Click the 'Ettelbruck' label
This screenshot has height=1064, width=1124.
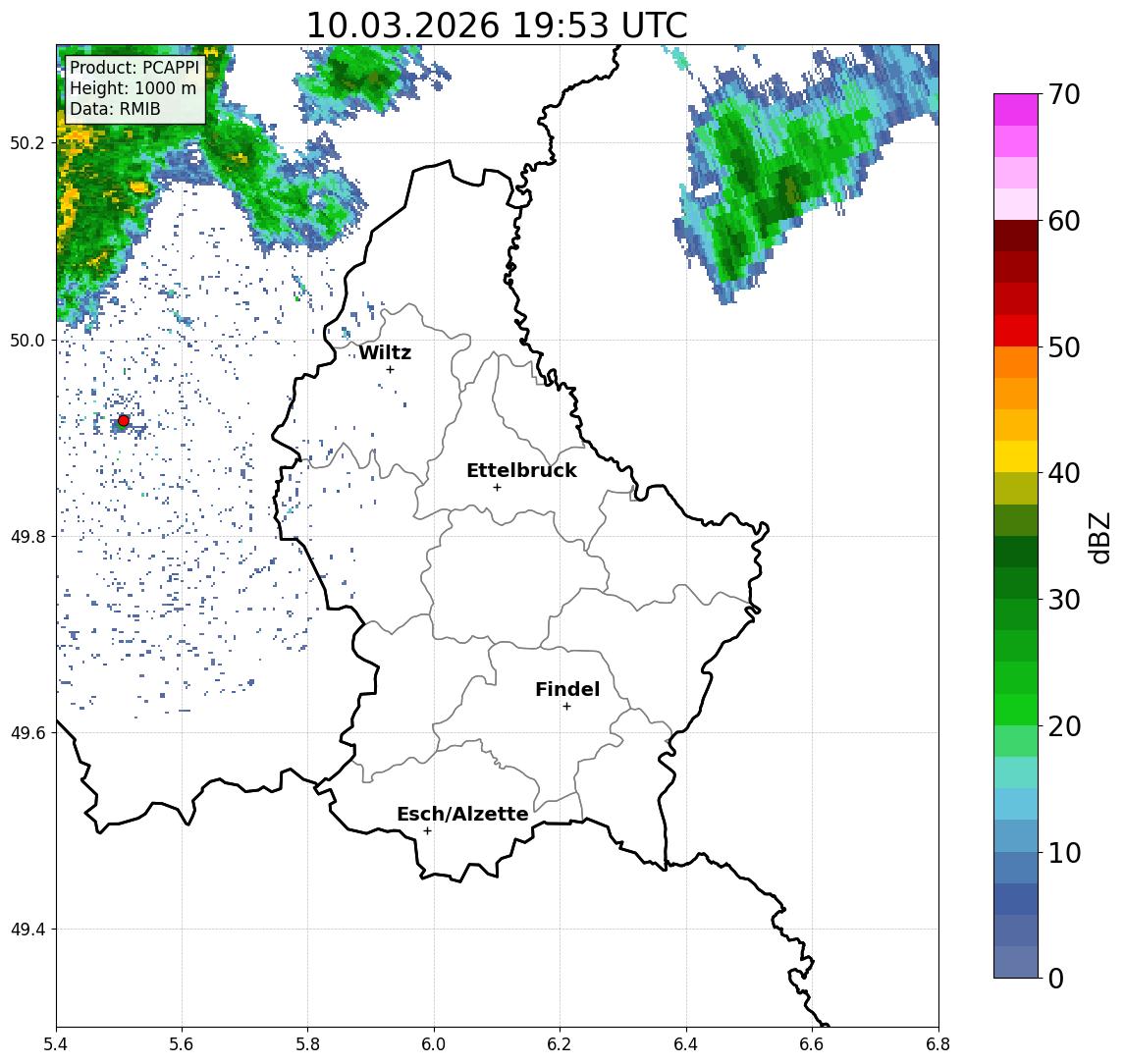click(521, 470)
